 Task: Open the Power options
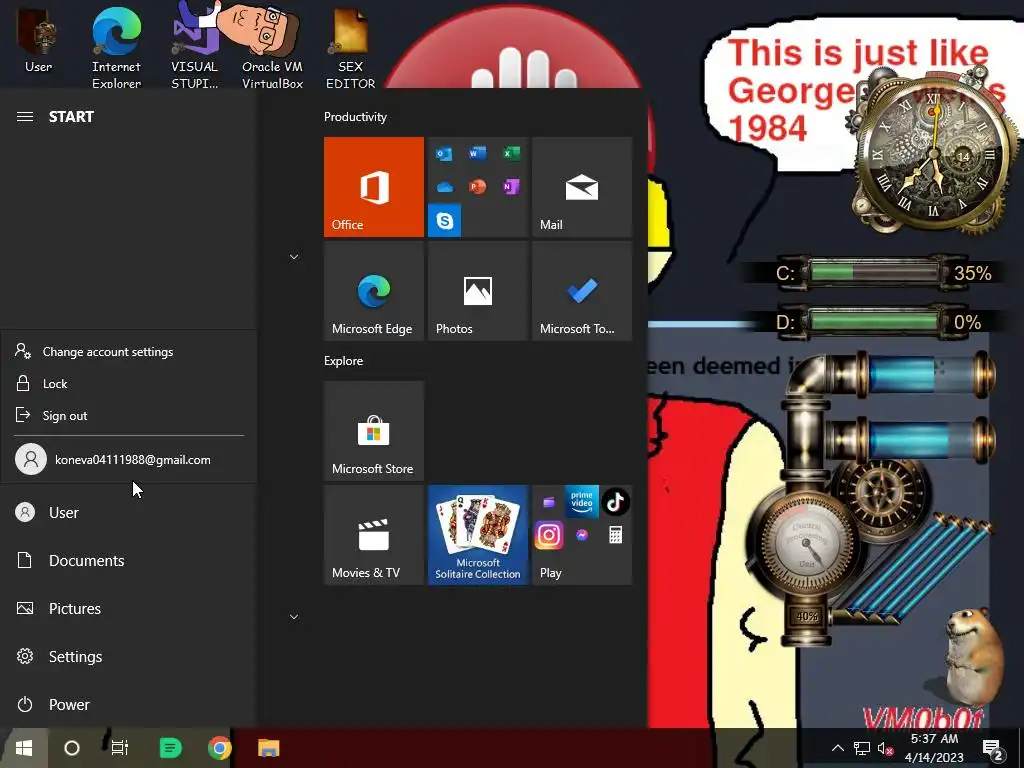tap(128, 705)
